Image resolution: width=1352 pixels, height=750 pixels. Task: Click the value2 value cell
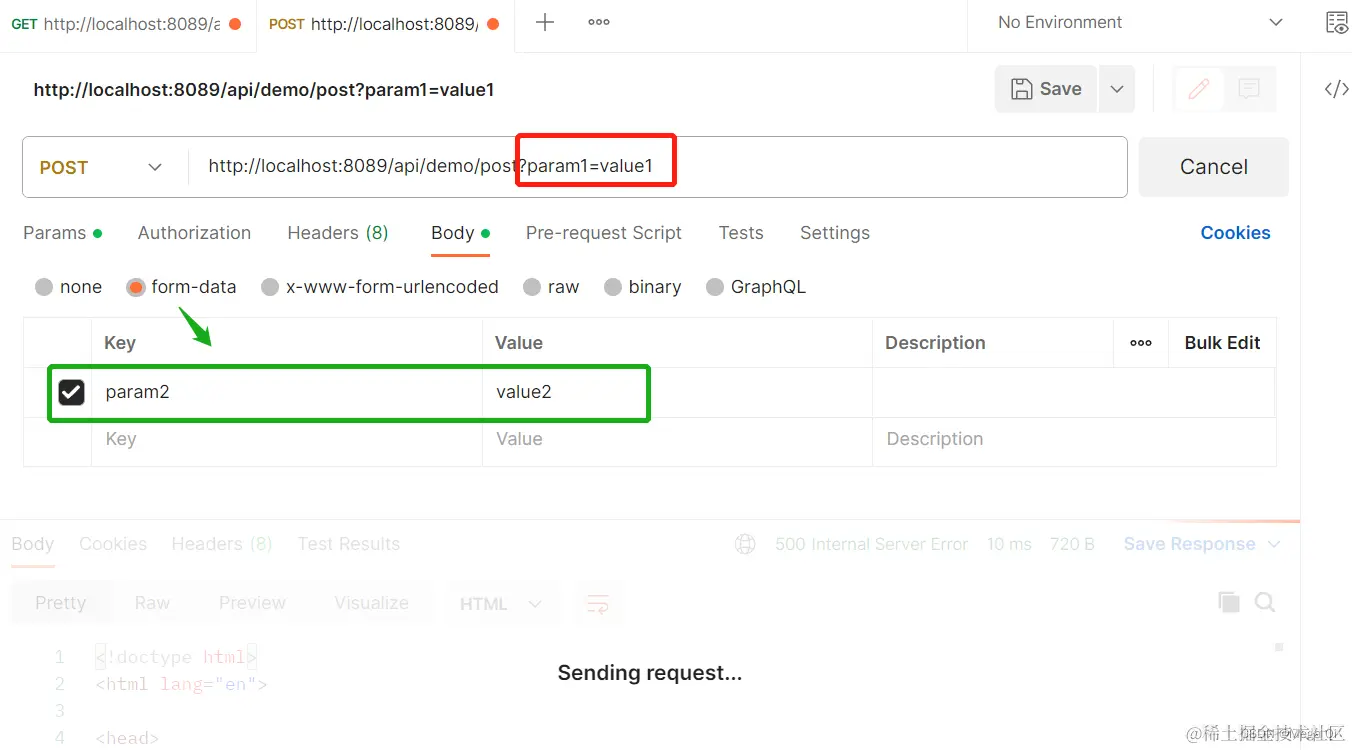(x=677, y=392)
